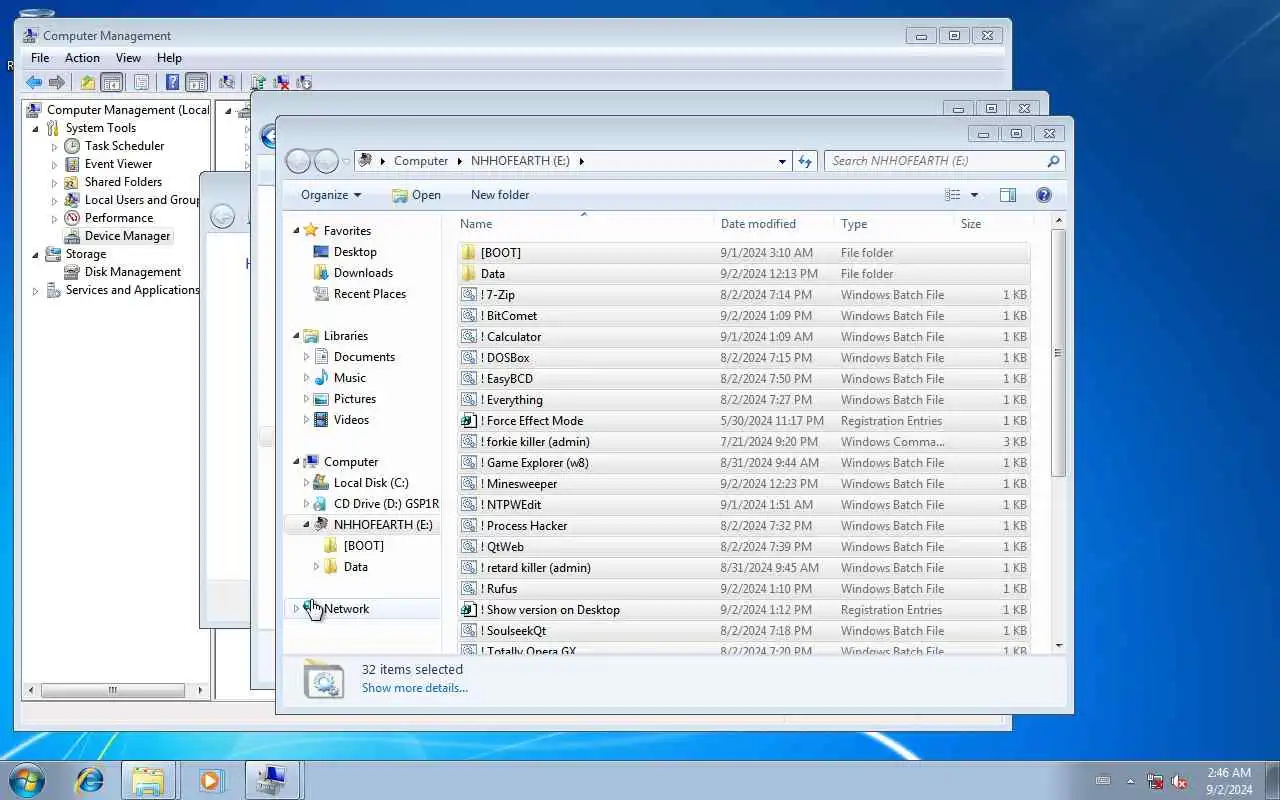Expand Local Disk (C:) node
This screenshot has height=800, width=1280.
coord(307,483)
